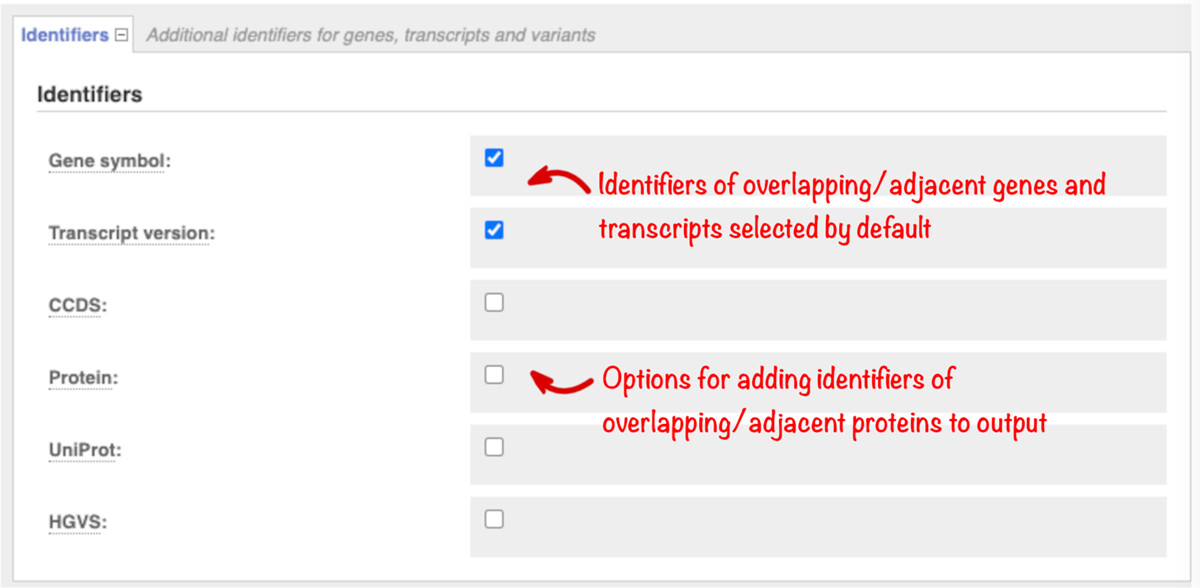Viewport: 1200px width, 588px height.
Task: Uncheck the Gene symbol checkbox
Action: pyautogui.click(x=494, y=158)
